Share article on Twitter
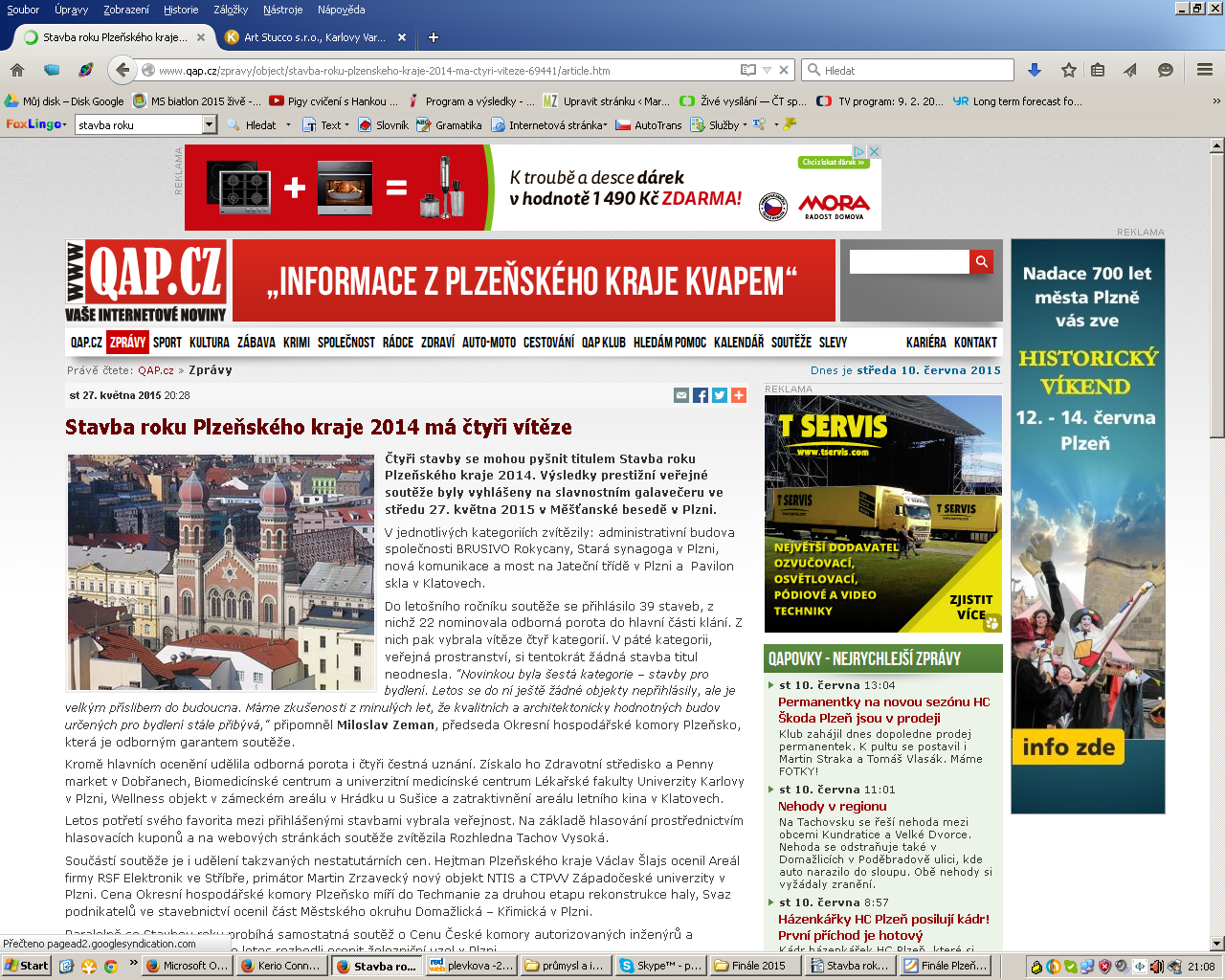Image resolution: width=1225 pixels, height=980 pixels. pyautogui.click(x=720, y=395)
